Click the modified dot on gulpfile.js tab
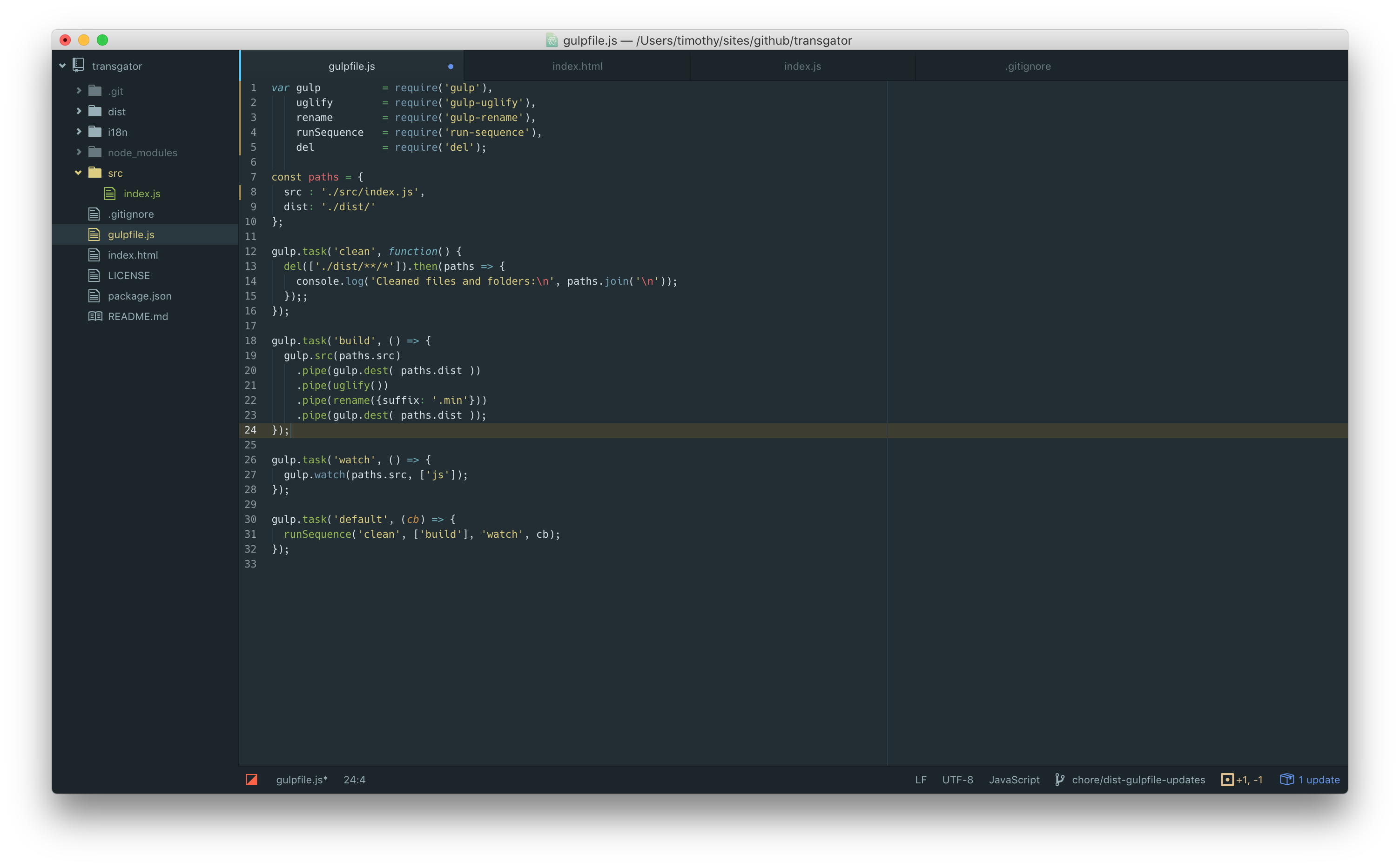 coord(451,67)
